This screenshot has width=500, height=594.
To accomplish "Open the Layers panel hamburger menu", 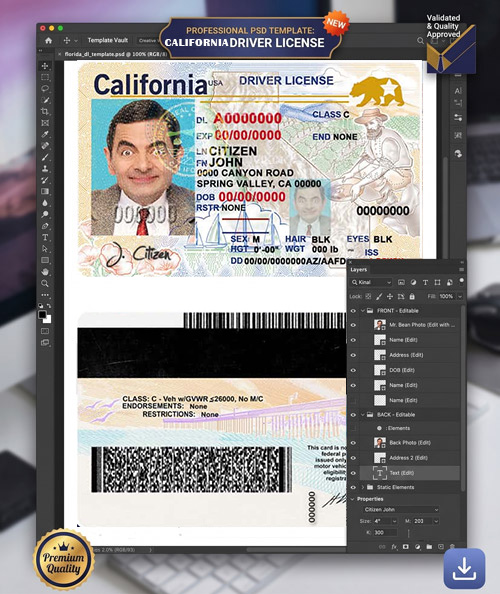I will click(x=461, y=270).
